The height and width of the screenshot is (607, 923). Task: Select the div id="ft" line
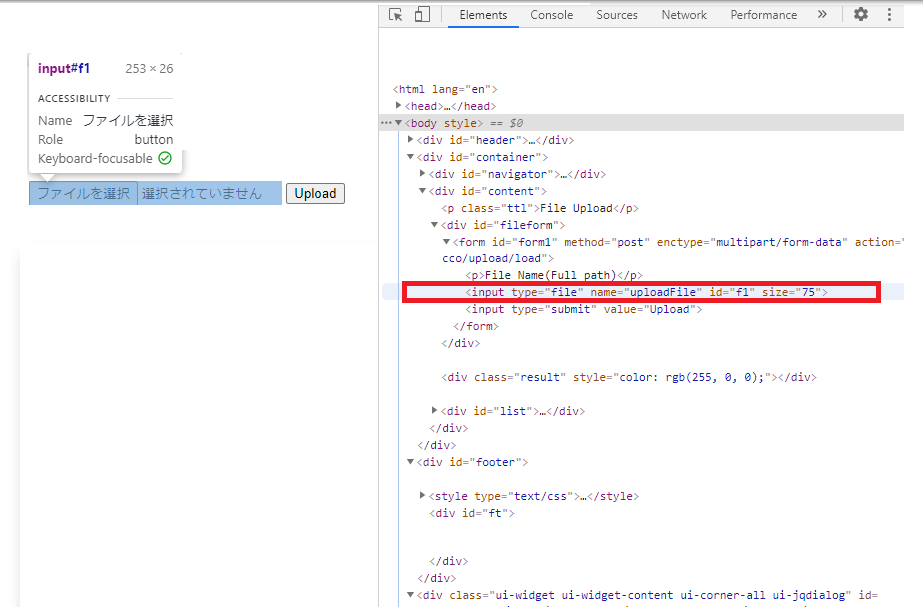tap(472, 513)
